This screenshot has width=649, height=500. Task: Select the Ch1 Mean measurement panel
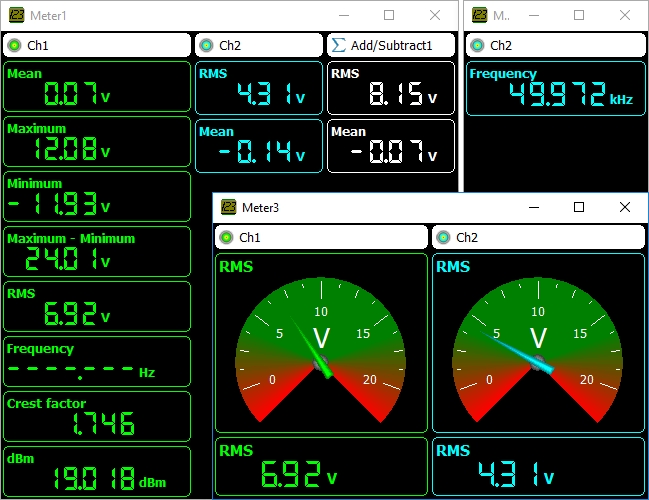click(96, 87)
